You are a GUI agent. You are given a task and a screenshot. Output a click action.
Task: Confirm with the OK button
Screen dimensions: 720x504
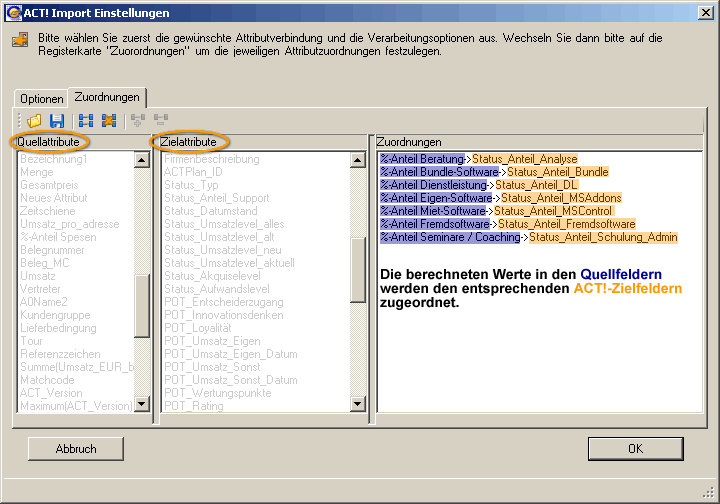pos(636,448)
